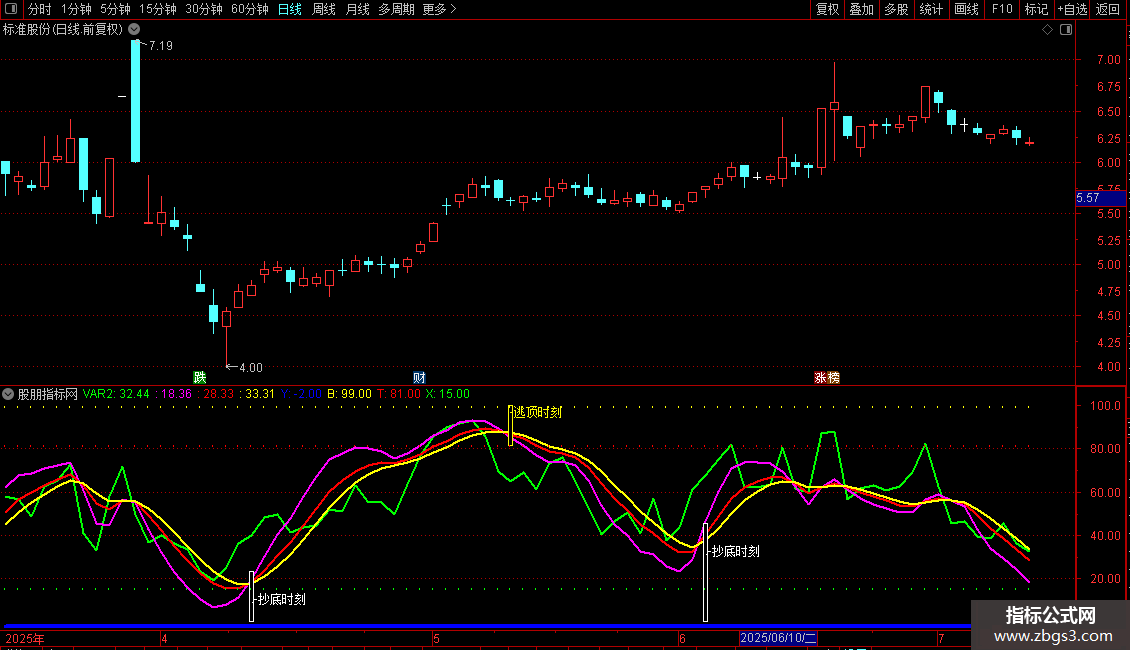Image resolution: width=1130 pixels, height=650 pixels.
Task: Click the 100.0 indicator axis label
Action: click(1105, 406)
